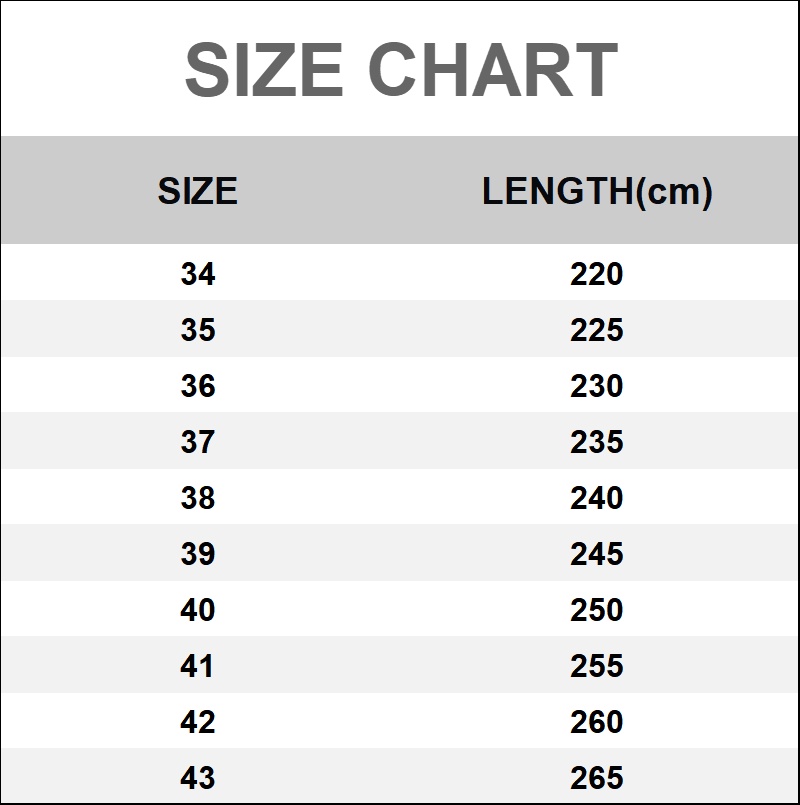Select the SIZE column header
Image resolution: width=800 pixels, height=805 pixels.
[x=198, y=191]
